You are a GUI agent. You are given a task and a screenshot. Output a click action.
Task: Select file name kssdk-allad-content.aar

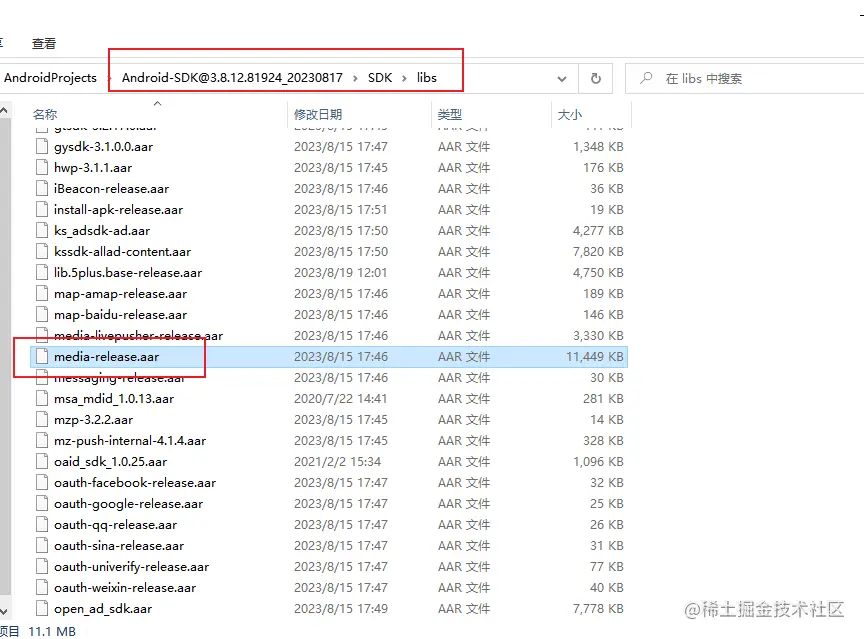[122, 251]
